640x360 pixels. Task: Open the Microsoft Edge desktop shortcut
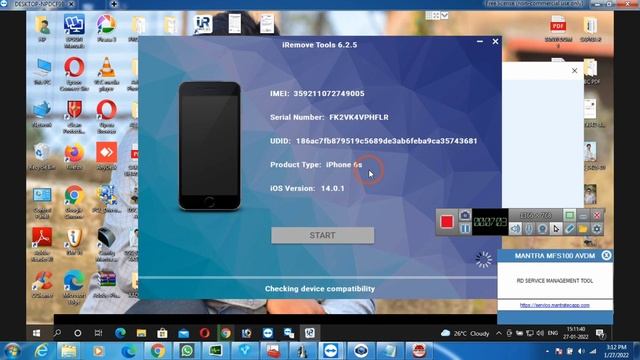74,288
